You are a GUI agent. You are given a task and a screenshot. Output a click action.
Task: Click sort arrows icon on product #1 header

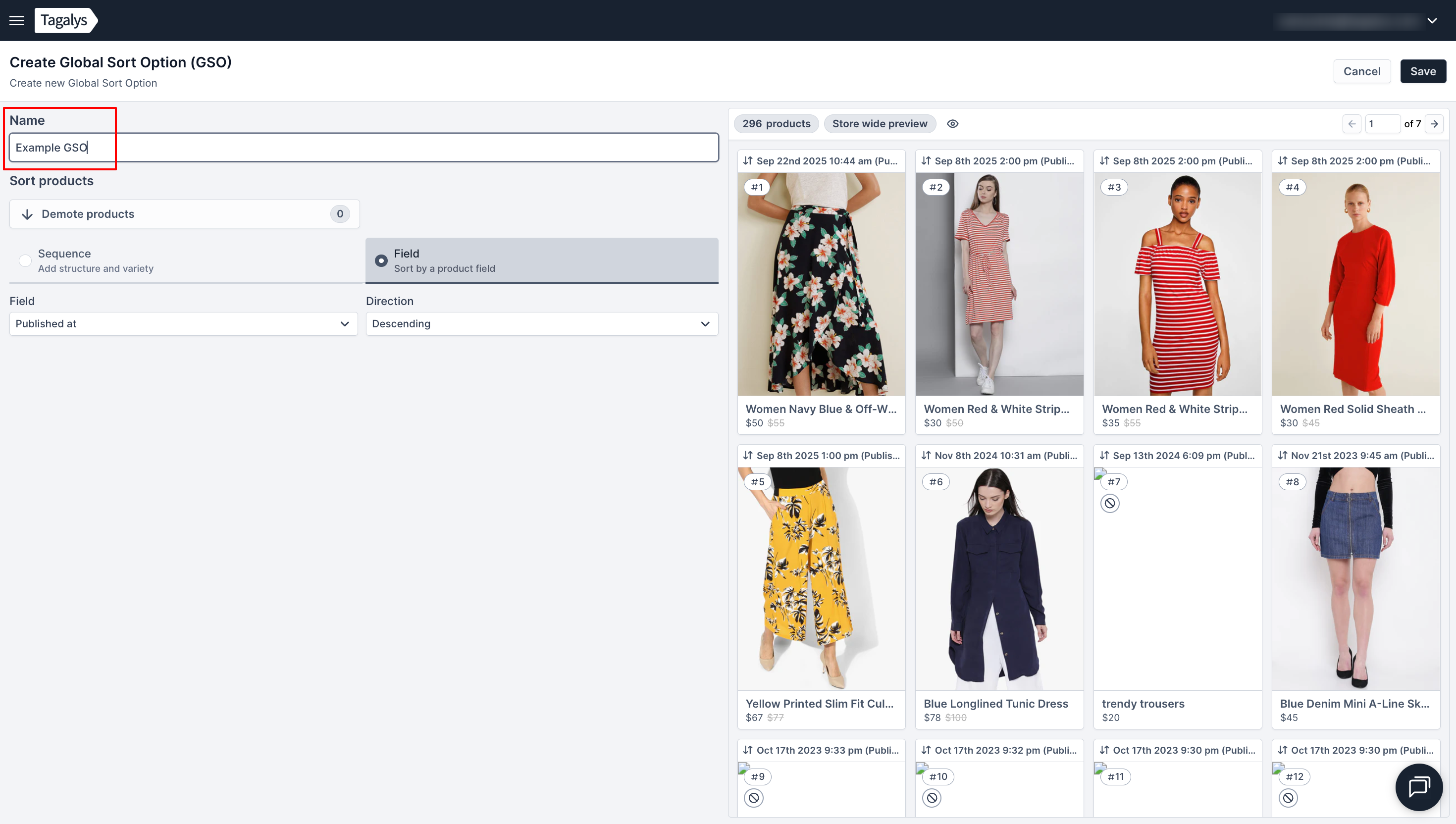coord(747,161)
